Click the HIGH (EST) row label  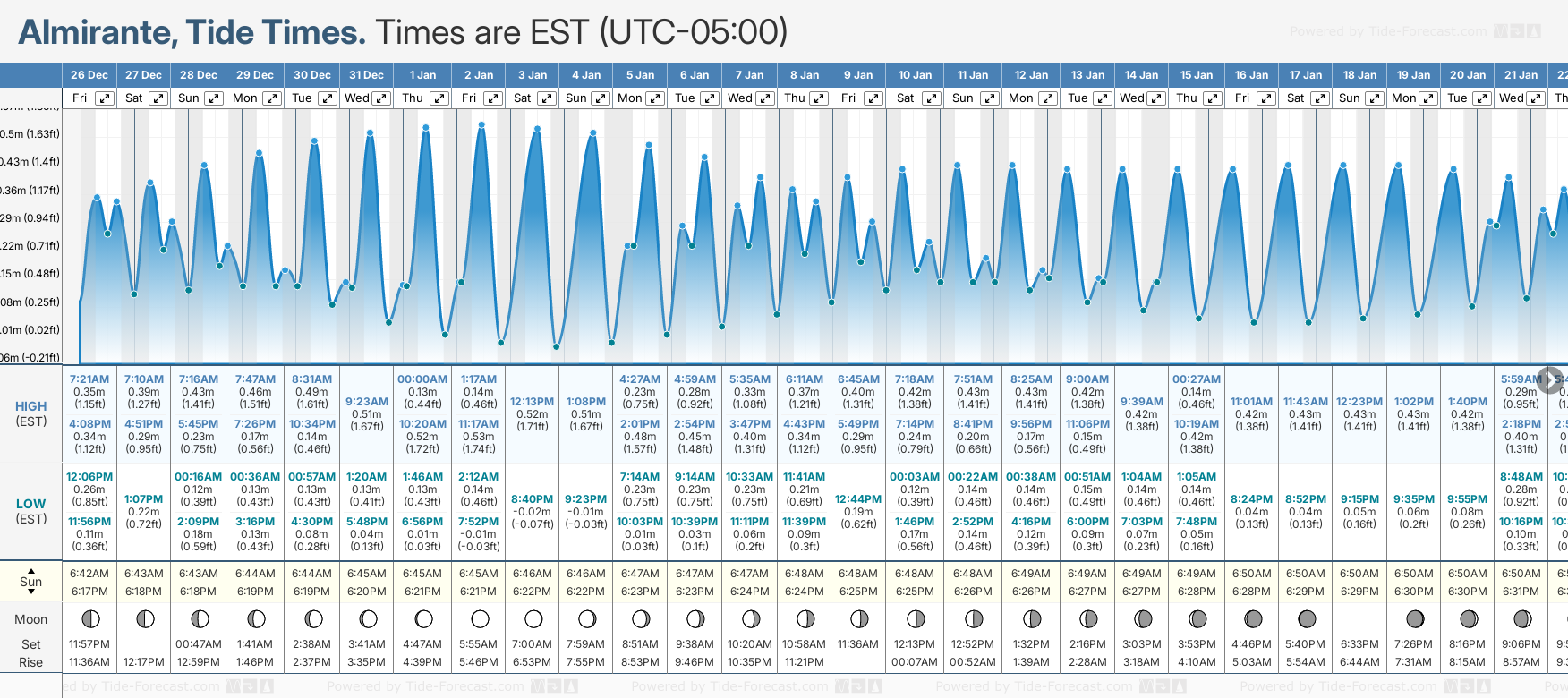click(x=31, y=413)
